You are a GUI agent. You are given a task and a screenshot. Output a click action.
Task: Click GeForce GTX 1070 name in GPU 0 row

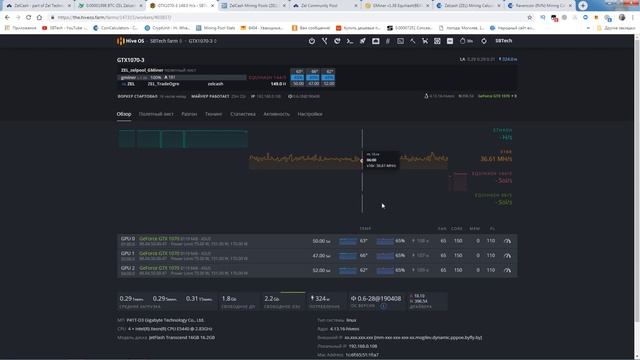tap(159, 238)
